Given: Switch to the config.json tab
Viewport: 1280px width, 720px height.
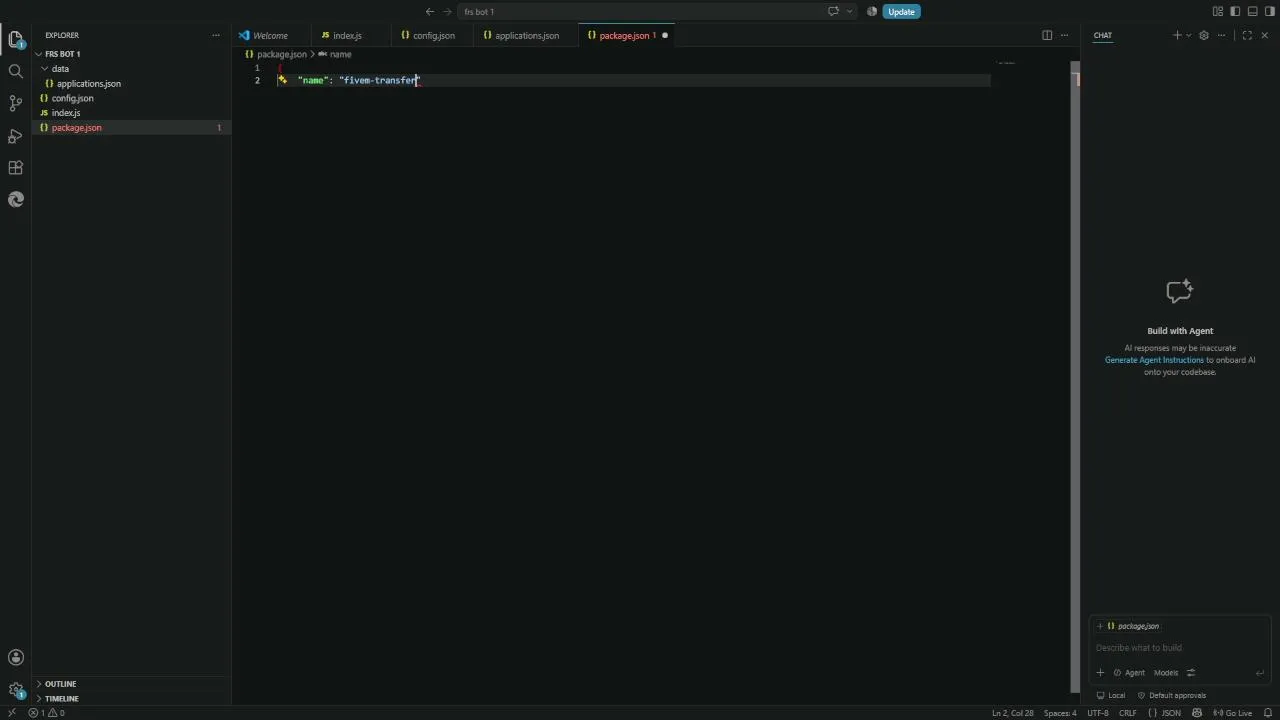Looking at the screenshot, I should pyautogui.click(x=433, y=35).
